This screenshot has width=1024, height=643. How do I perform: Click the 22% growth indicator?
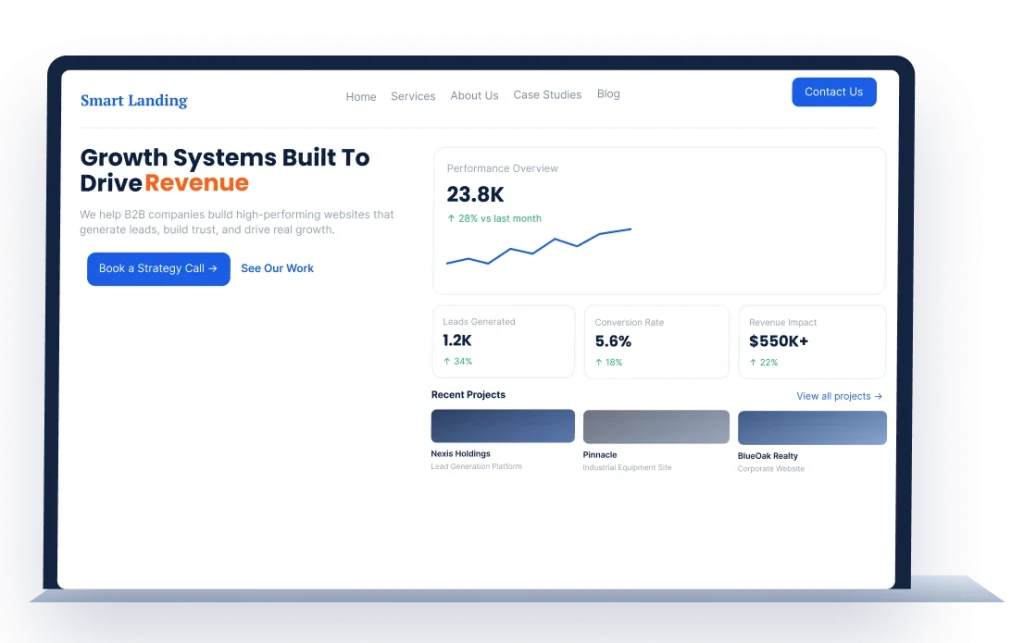click(763, 362)
